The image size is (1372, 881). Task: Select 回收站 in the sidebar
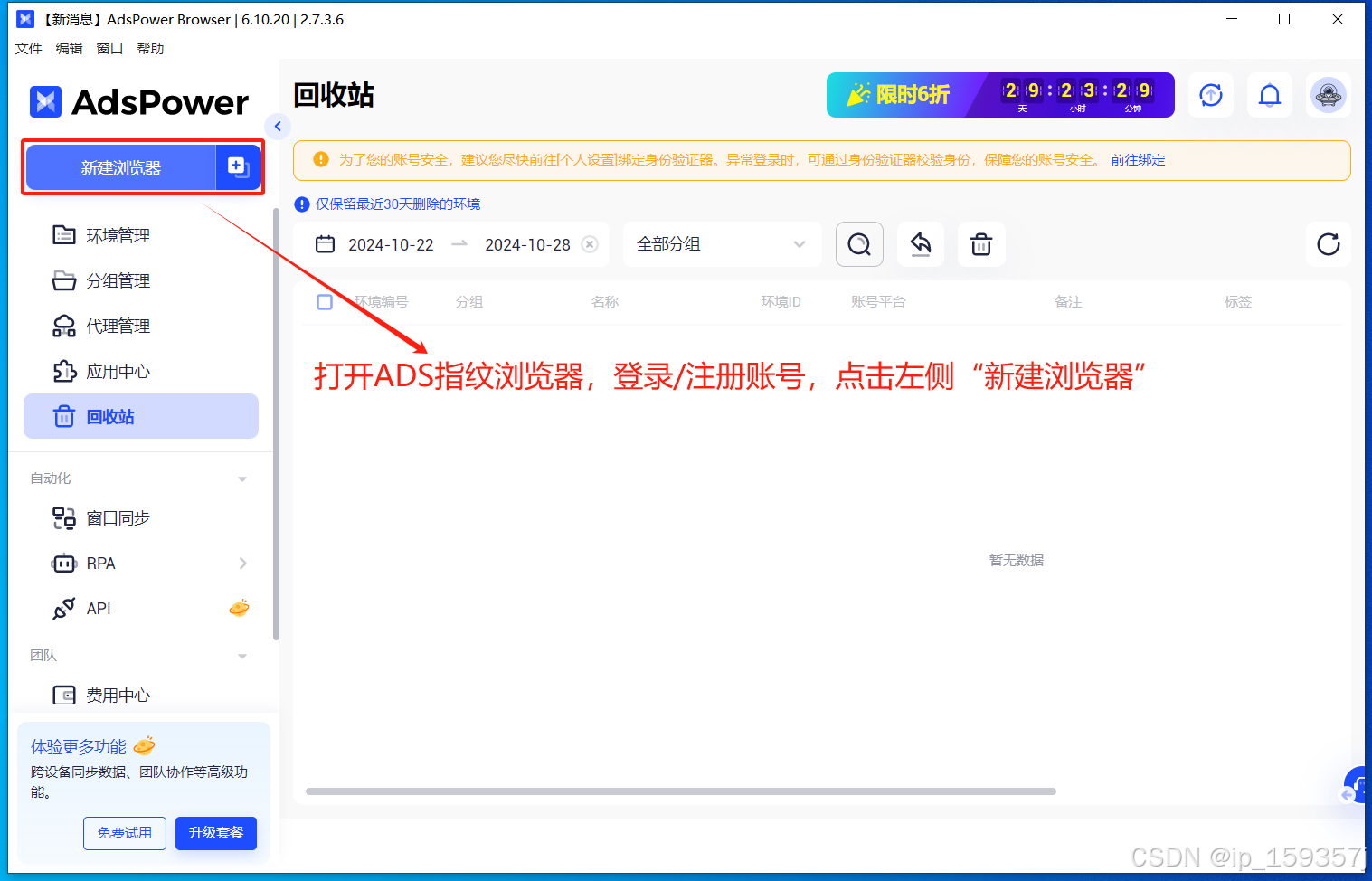click(141, 416)
